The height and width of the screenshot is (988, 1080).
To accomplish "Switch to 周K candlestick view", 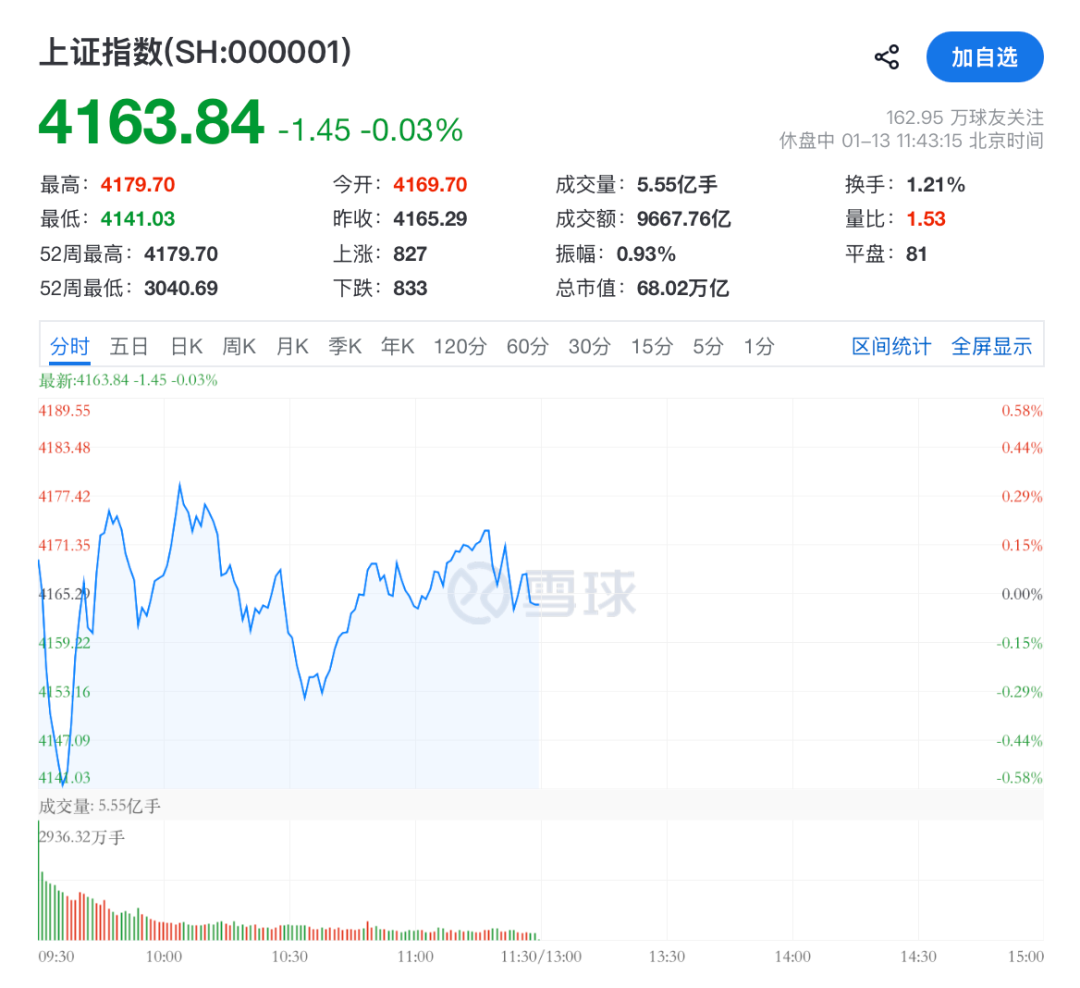I will [239, 347].
